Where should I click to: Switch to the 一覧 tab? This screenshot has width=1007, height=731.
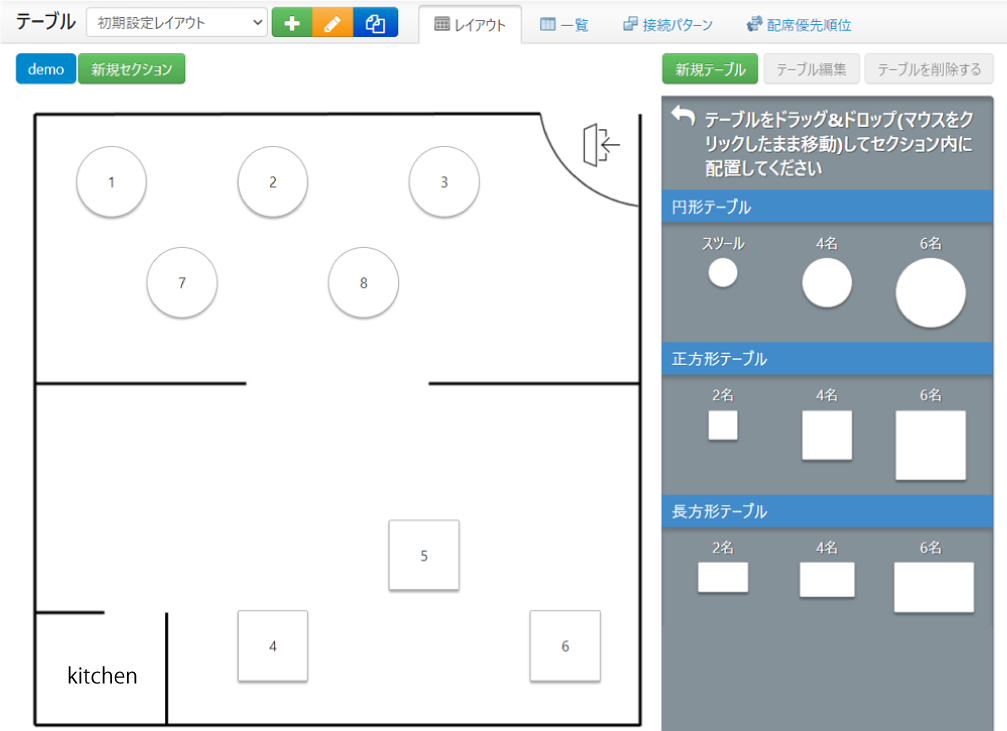pyautogui.click(x=564, y=25)
